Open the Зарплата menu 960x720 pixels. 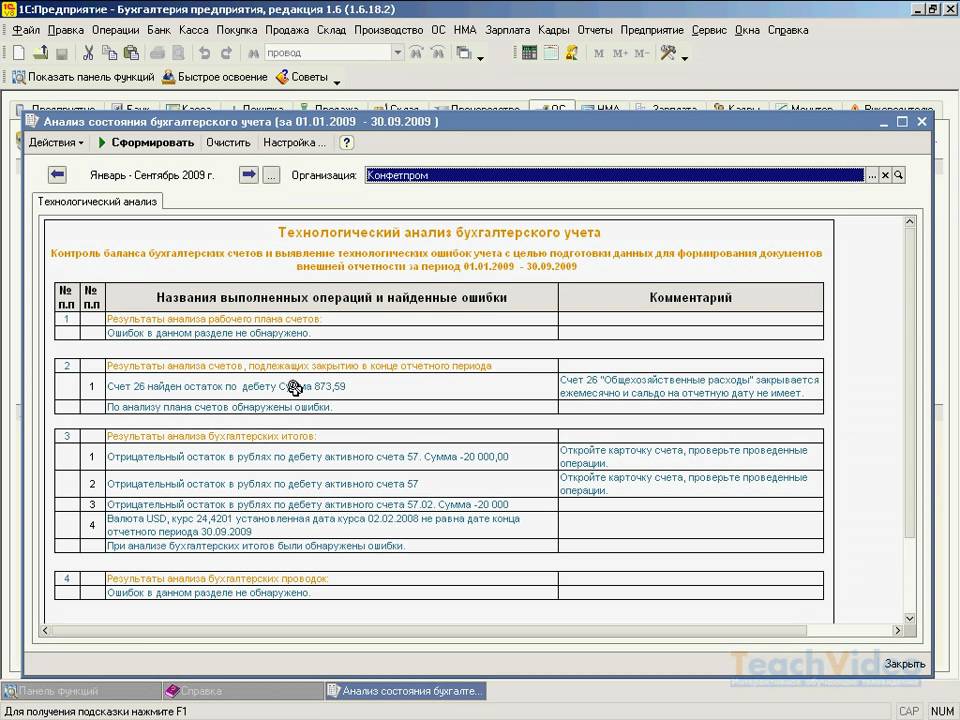508,30
